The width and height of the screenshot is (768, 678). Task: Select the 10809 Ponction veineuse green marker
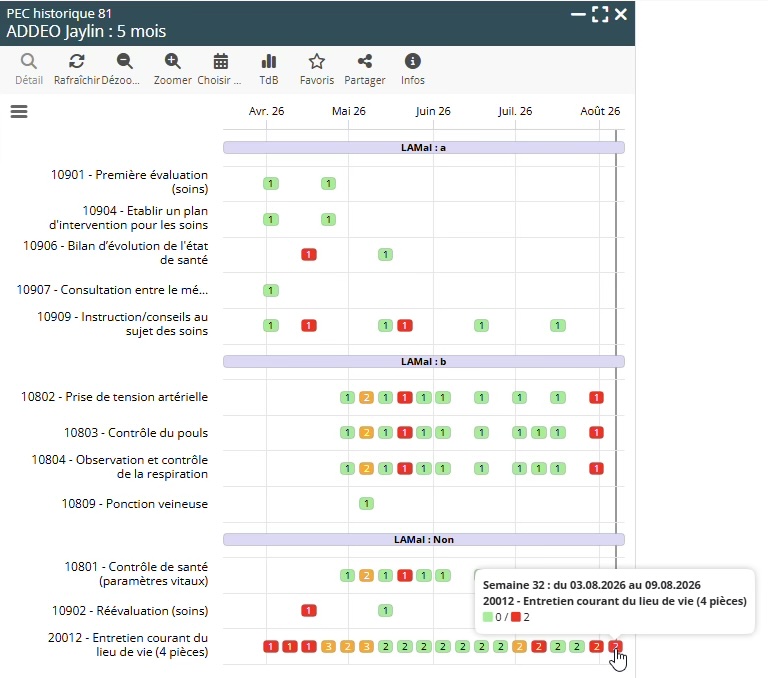click(366, 503)
